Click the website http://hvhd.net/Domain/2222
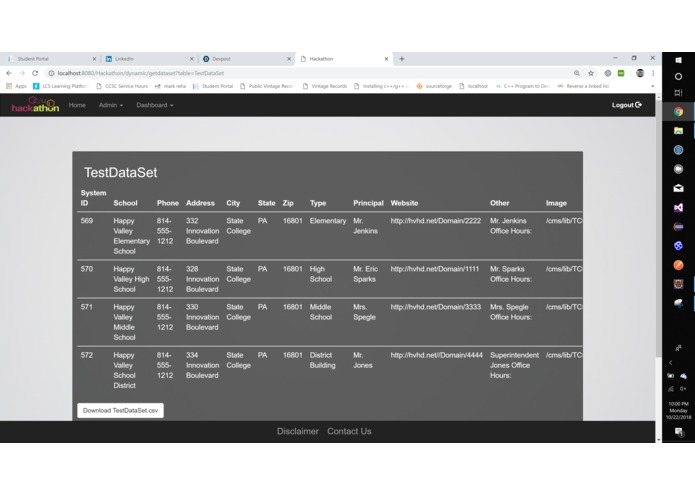The width and height of the screenshot is (695, 494). point(436,221)
